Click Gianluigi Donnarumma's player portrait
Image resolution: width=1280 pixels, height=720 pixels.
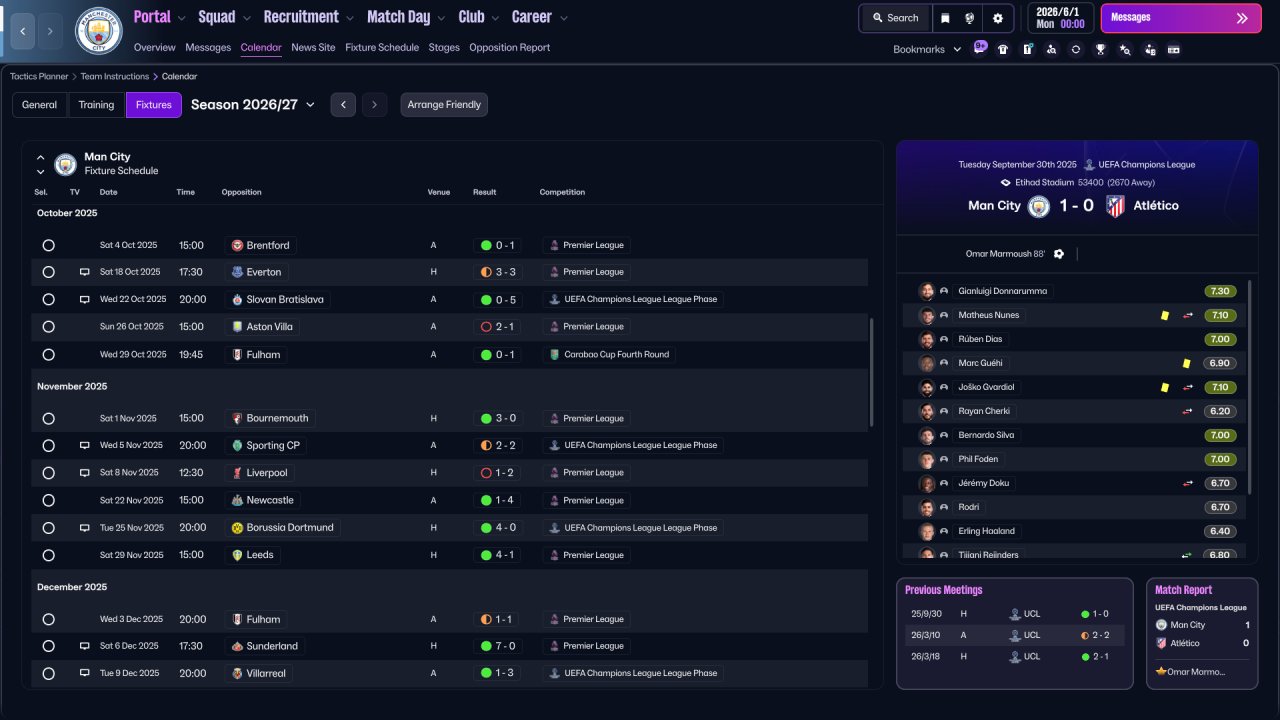[x=927, y=291]
